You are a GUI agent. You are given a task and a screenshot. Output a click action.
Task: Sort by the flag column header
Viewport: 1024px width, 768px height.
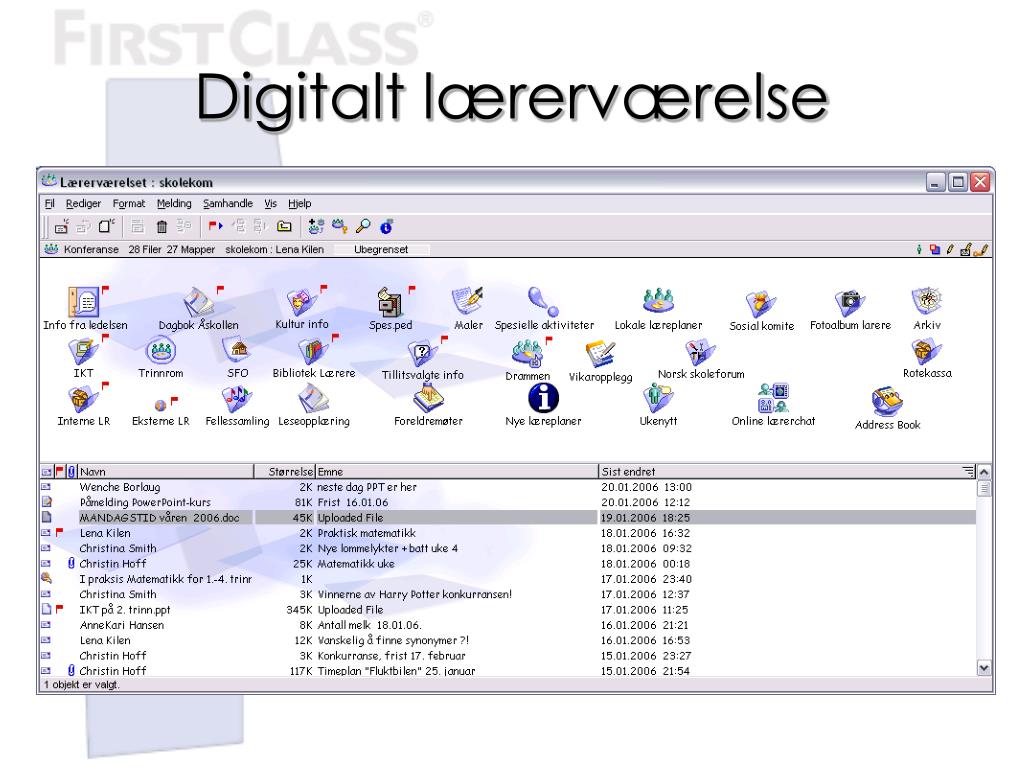point(59,471)
